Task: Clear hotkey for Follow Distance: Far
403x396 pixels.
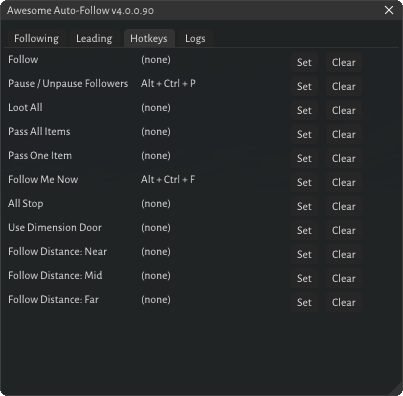Action: click(344, 302)
